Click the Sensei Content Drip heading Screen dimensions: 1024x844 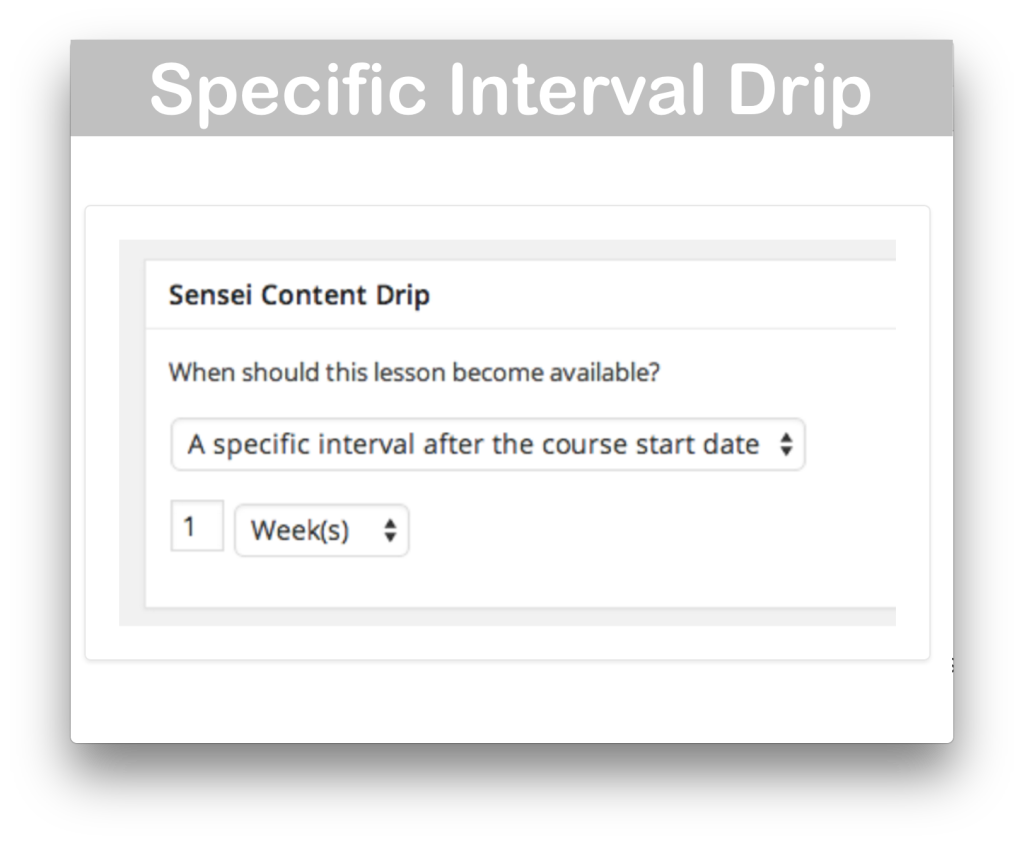pyautogui.click(x=301, y=296)
